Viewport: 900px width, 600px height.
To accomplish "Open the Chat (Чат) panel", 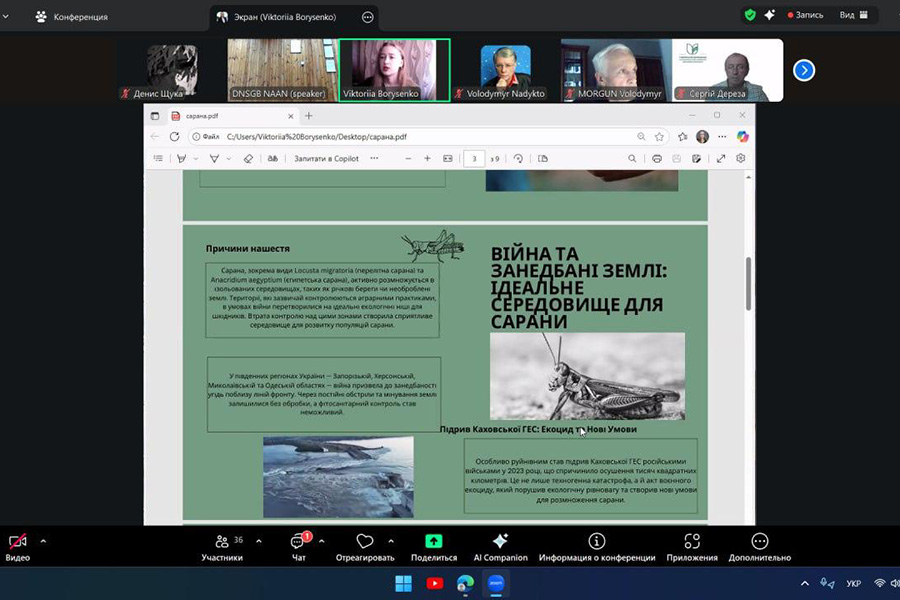I will tap(298, 541).
